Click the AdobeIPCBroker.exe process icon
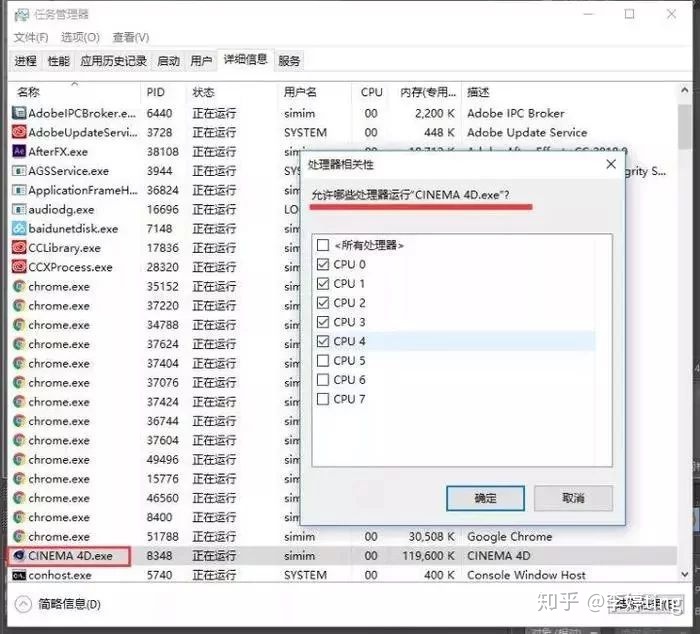The width and height of the screenshot is (700, 634). [19, 113]
